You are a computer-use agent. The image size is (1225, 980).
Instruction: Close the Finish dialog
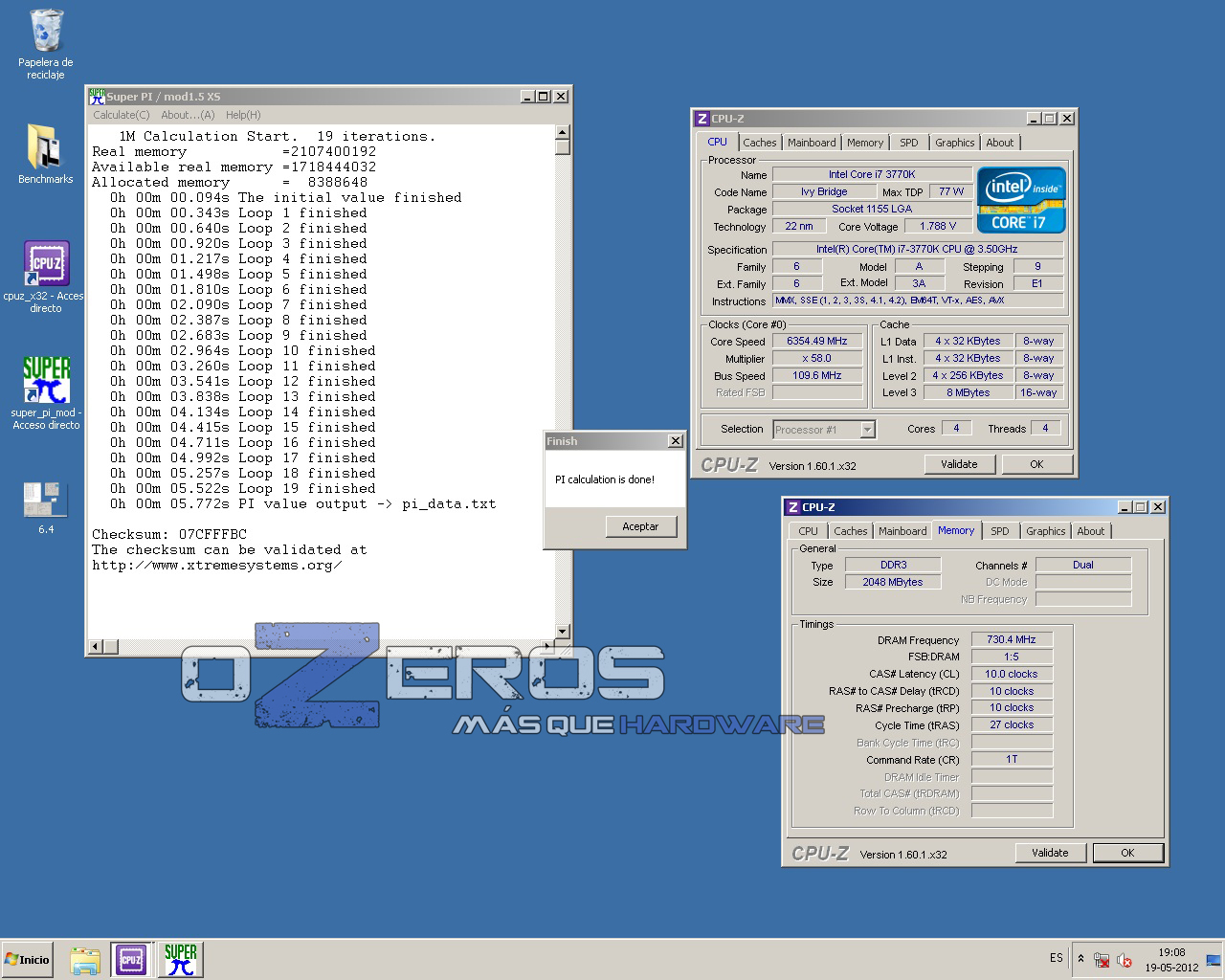click(676, 441)
